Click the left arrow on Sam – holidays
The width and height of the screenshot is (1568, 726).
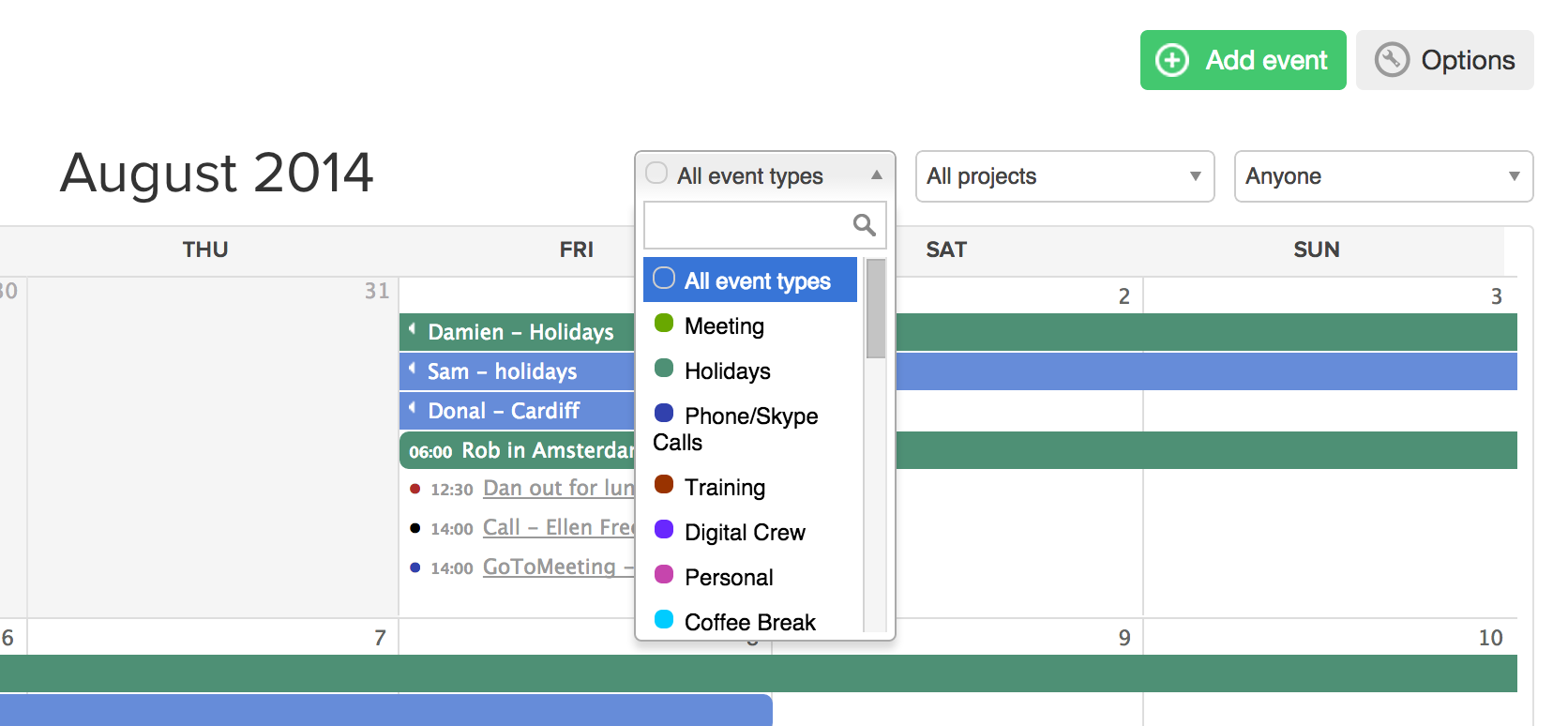412,369
